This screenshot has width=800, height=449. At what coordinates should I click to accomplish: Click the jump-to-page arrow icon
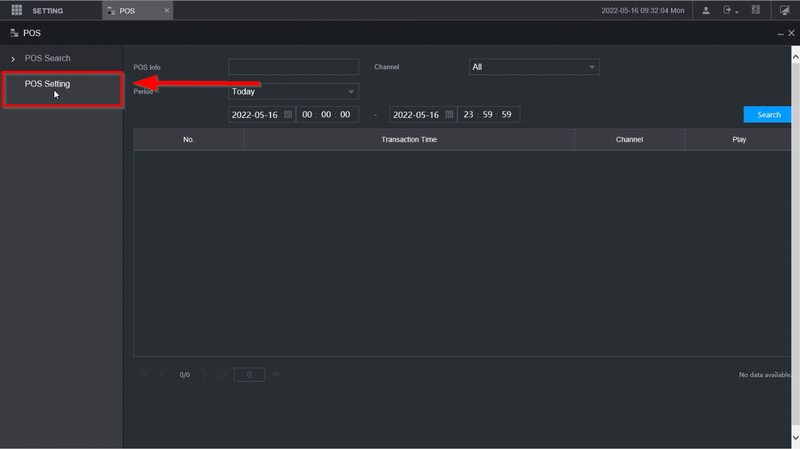pos(277,375)
